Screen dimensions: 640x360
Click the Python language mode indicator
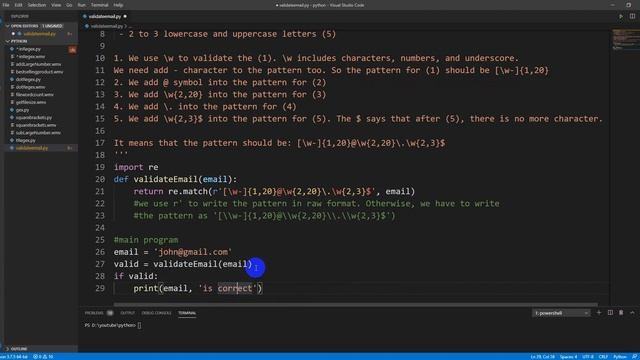point(620,357)
